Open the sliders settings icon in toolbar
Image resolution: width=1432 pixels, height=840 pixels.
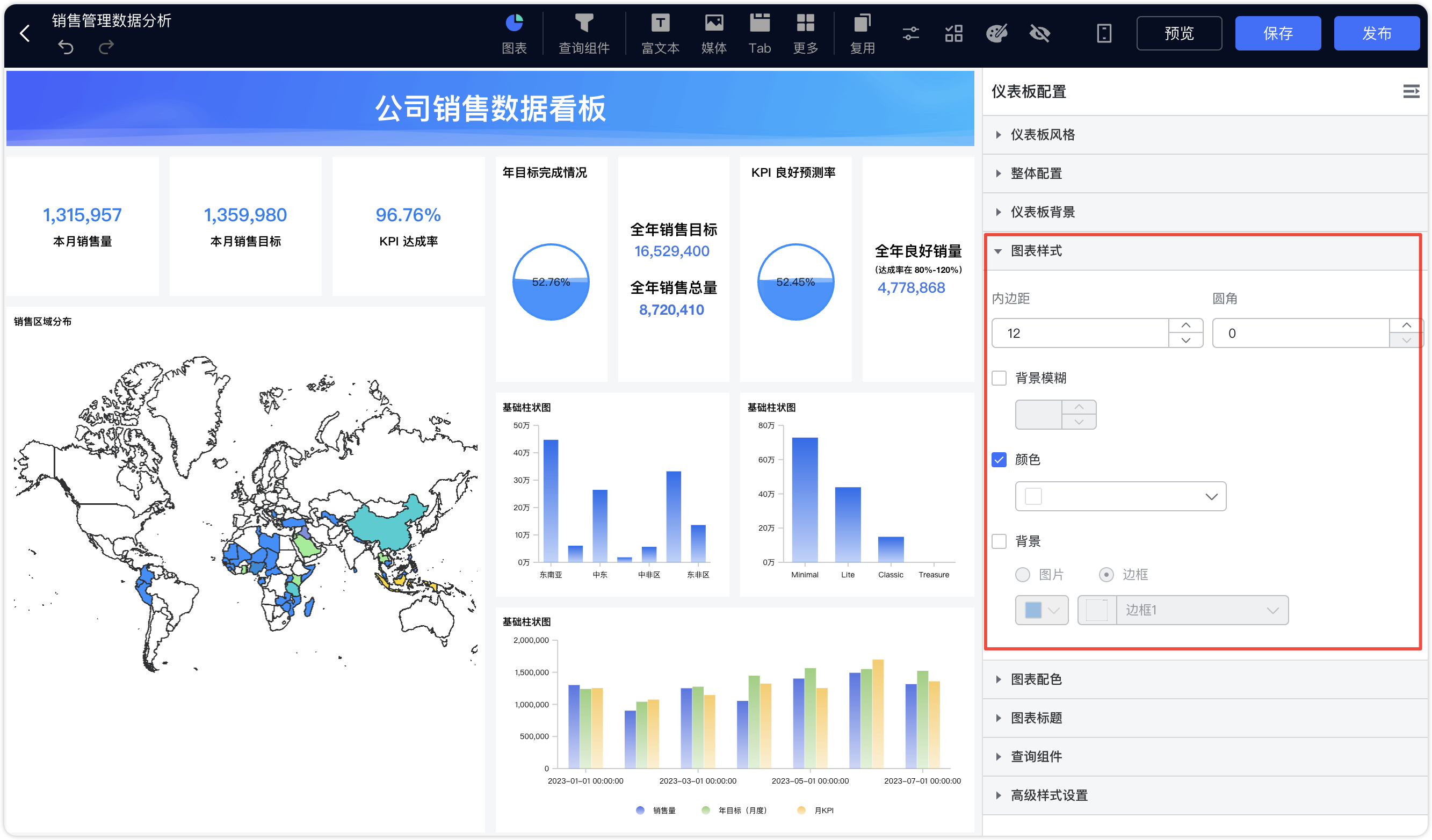point(911,33)
